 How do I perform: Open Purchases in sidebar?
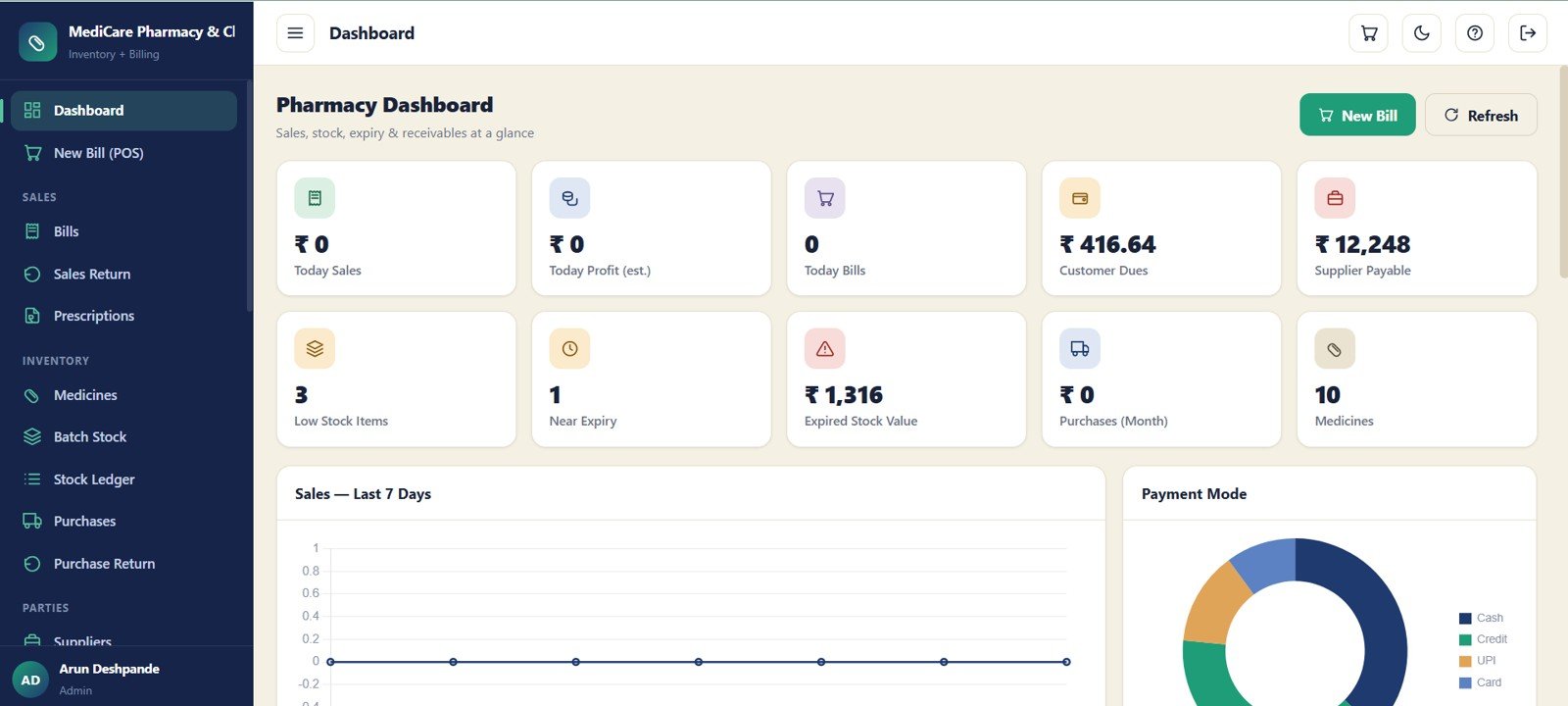(123, 522)
